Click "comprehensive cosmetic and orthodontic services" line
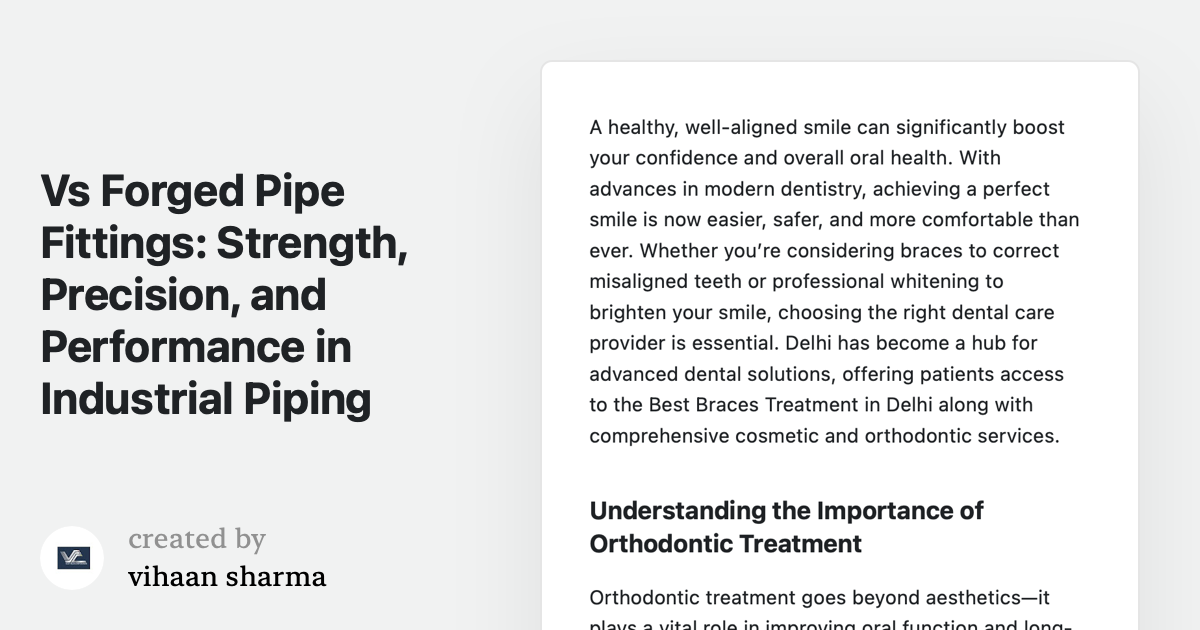This screenshot has width=1200, height=630. 823,436
